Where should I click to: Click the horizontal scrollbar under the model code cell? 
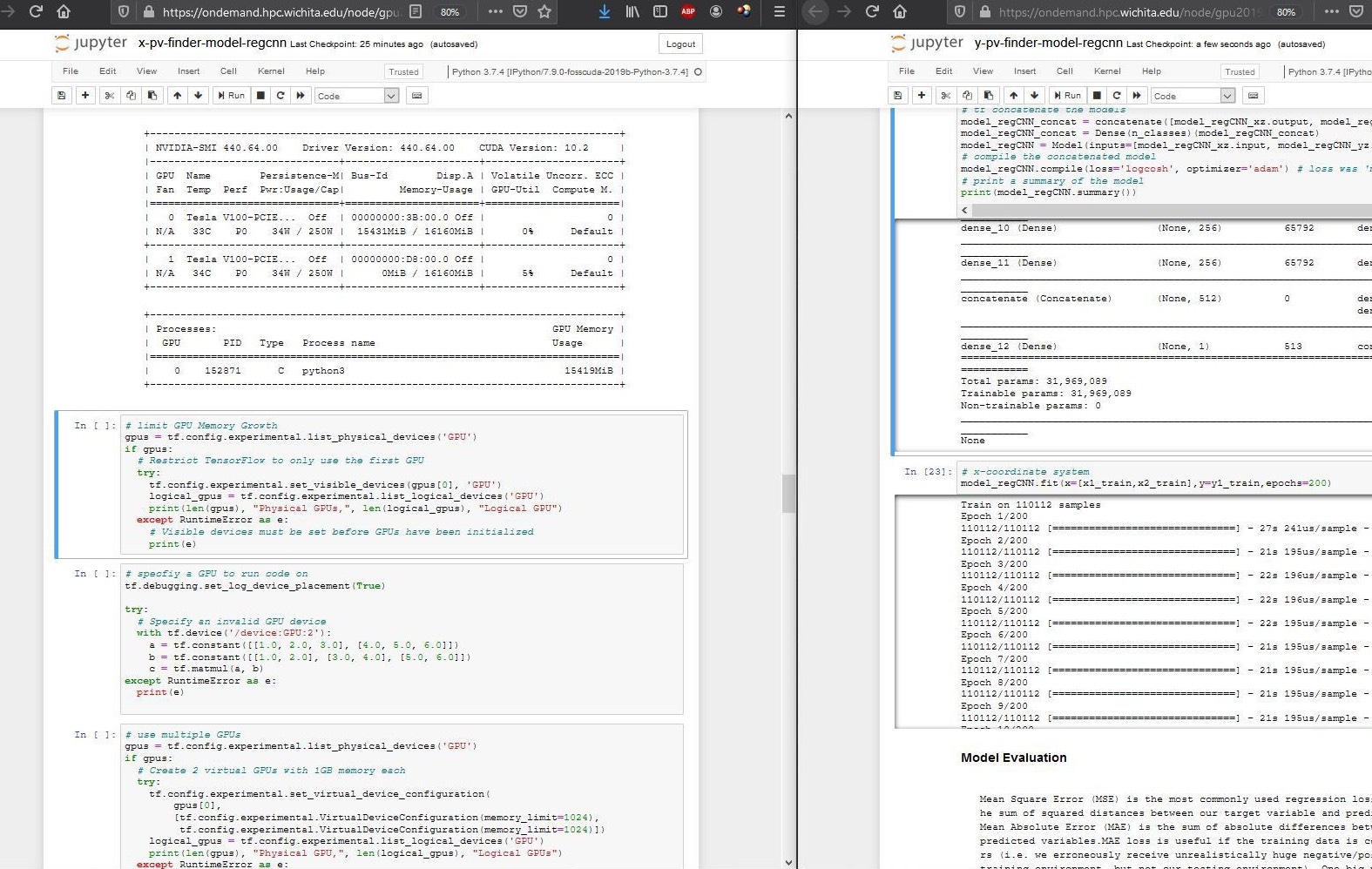1167,210
